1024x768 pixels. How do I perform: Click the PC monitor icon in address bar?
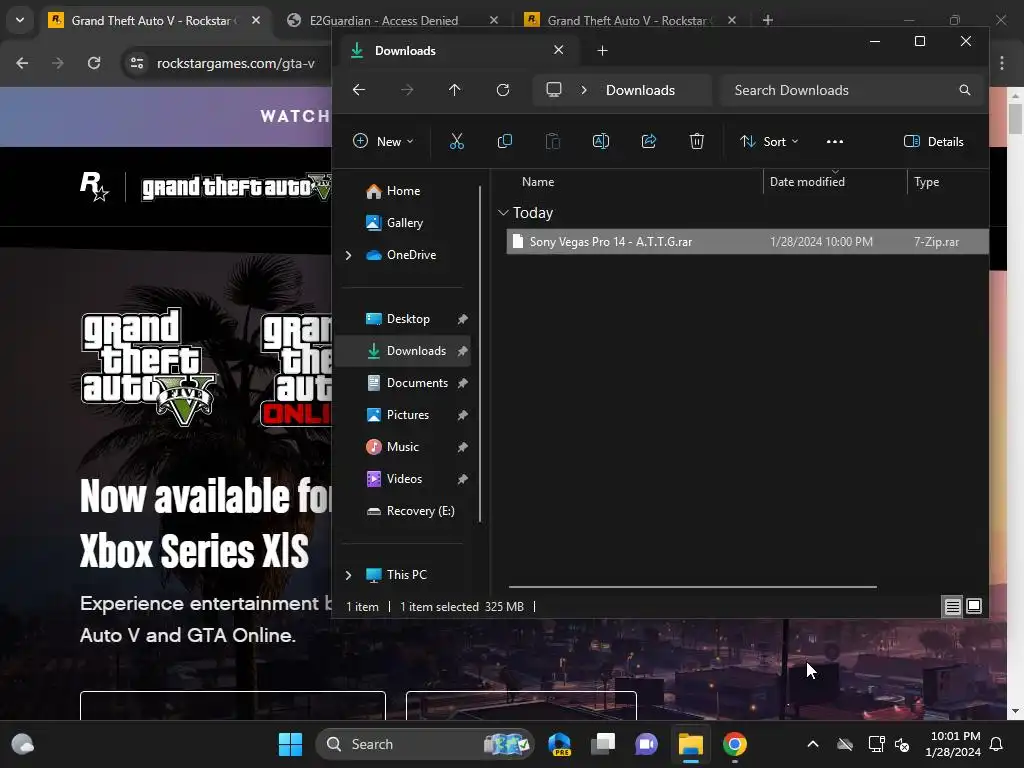click(554, 89)
